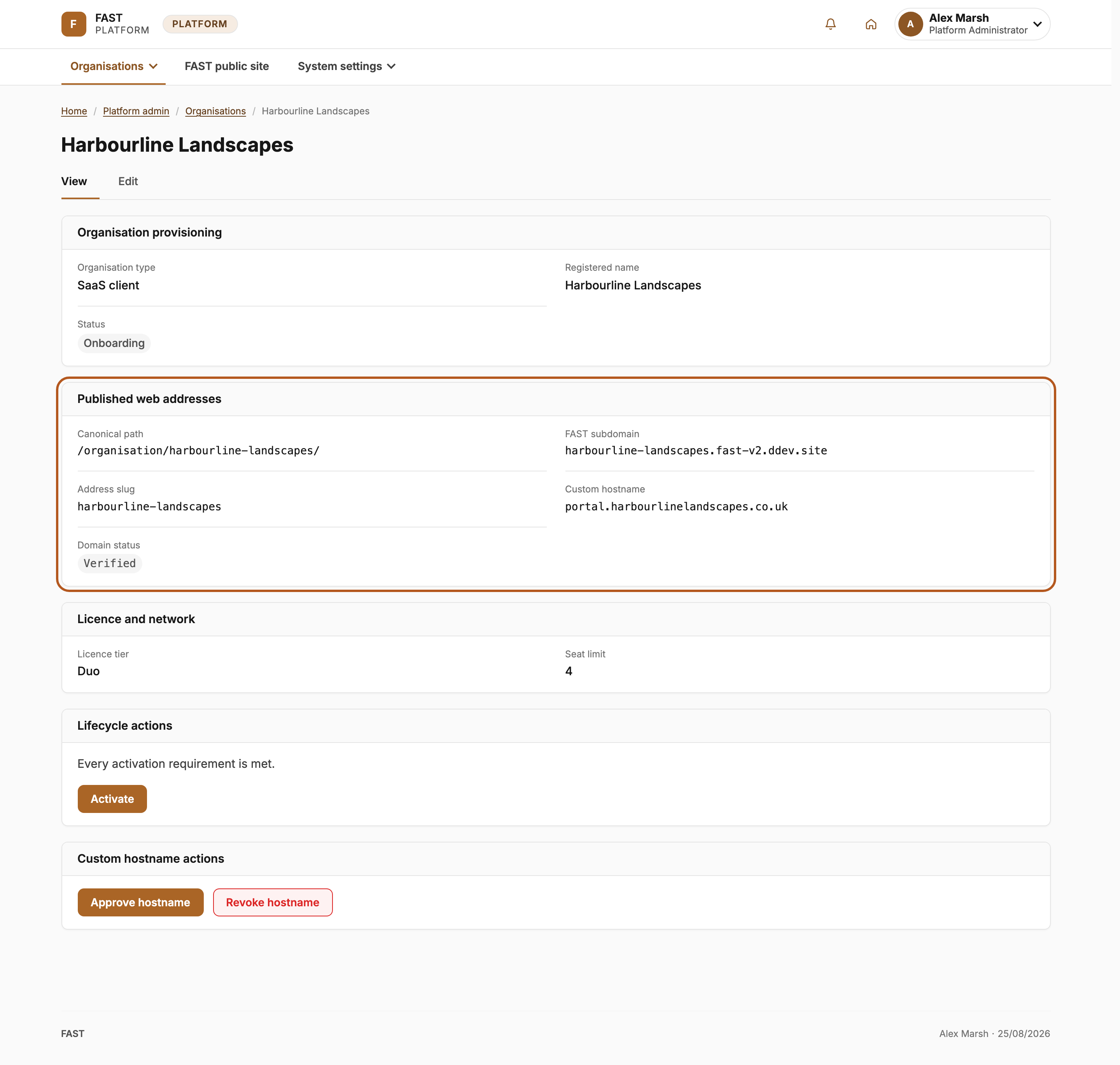
Task: Click FAST subdomain harbourline-landscapes.fast-v2.ddev.site
Action: [x=695, y=451]
